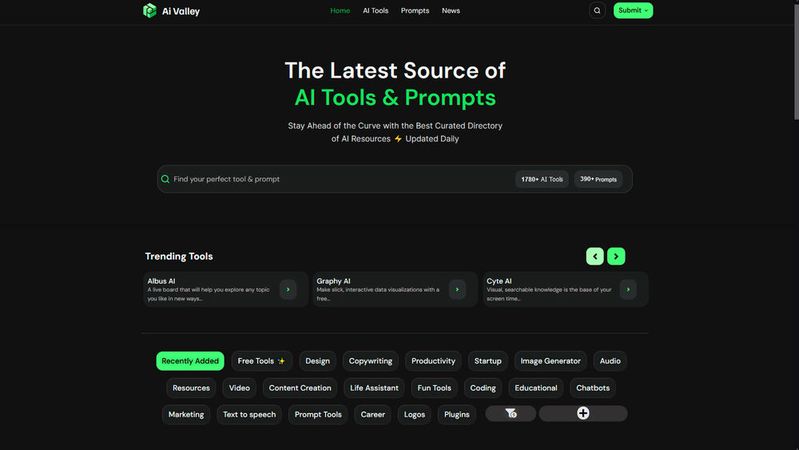Click the filter funnel icon button
This screenshot has width=799, height=450.
pyautogui.click(x=510, y=413)
